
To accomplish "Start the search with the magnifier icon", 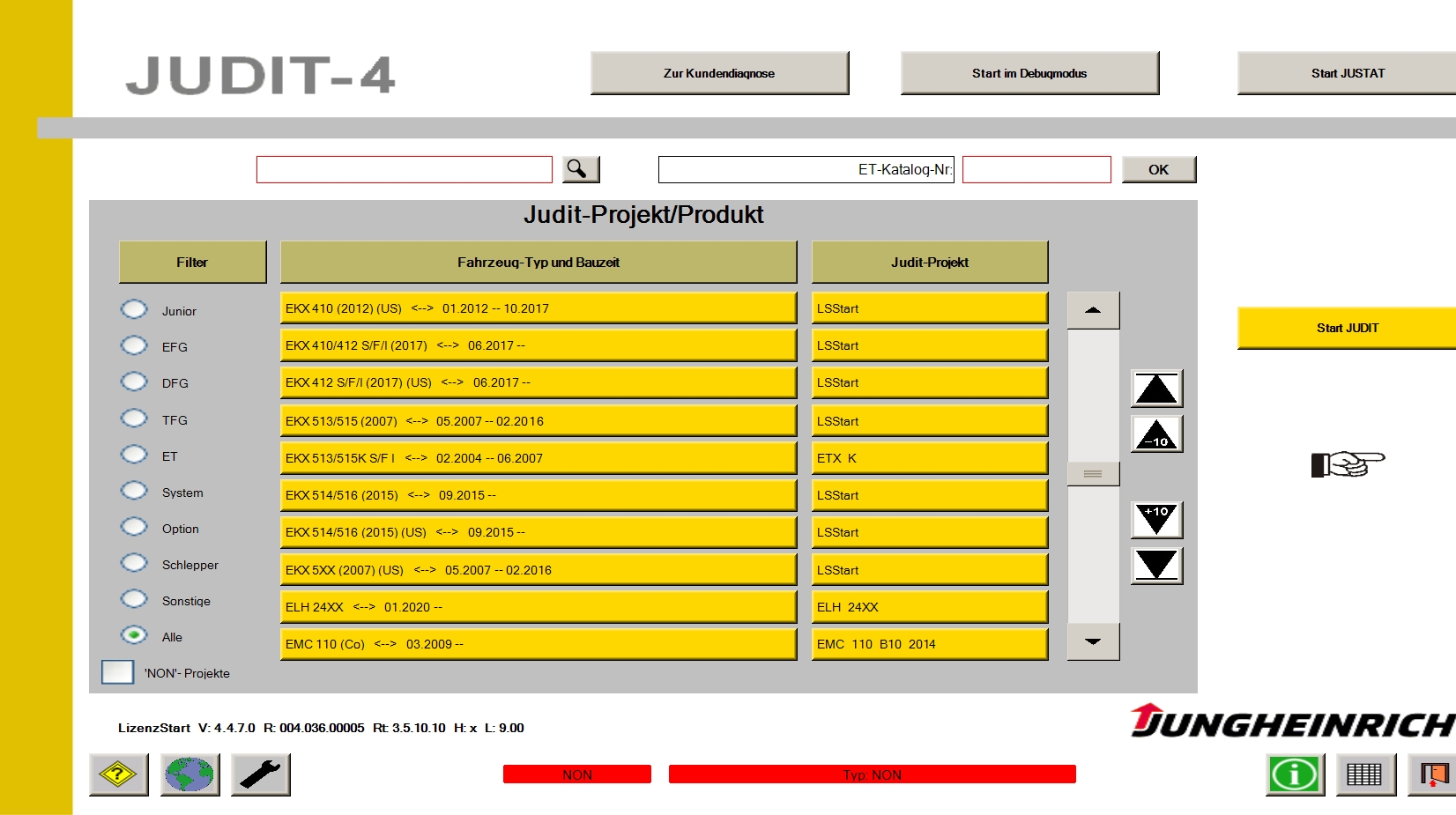I will click(x=579, y=168).
